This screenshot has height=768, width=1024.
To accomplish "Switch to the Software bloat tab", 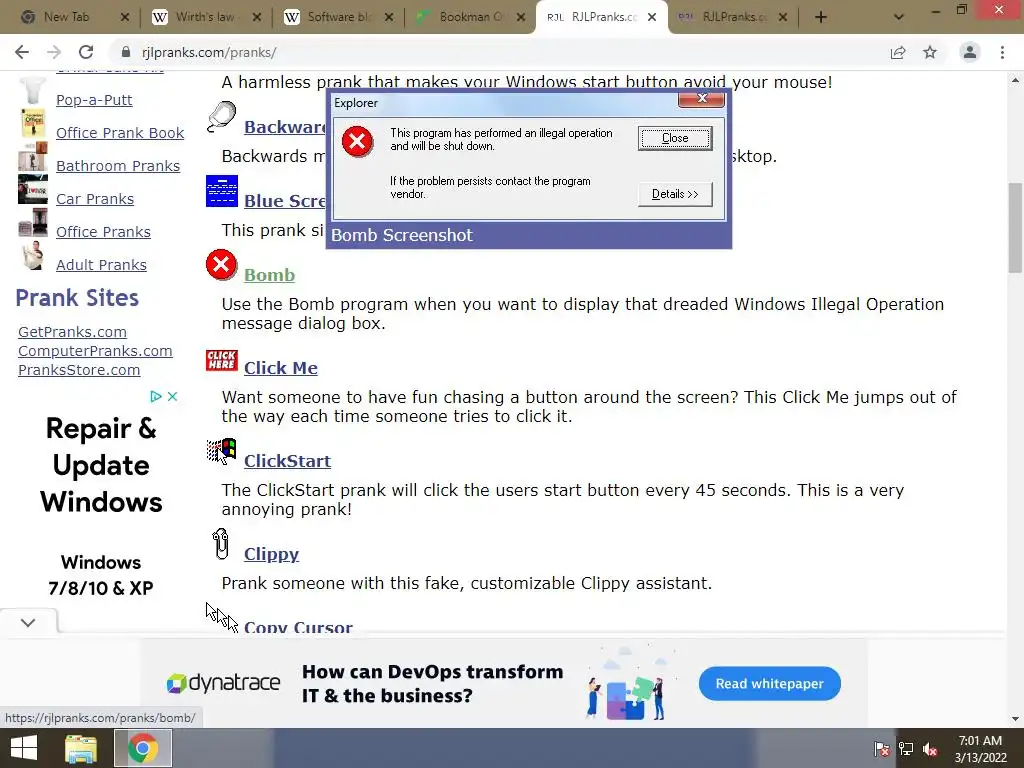I will (x=336, y=17).
